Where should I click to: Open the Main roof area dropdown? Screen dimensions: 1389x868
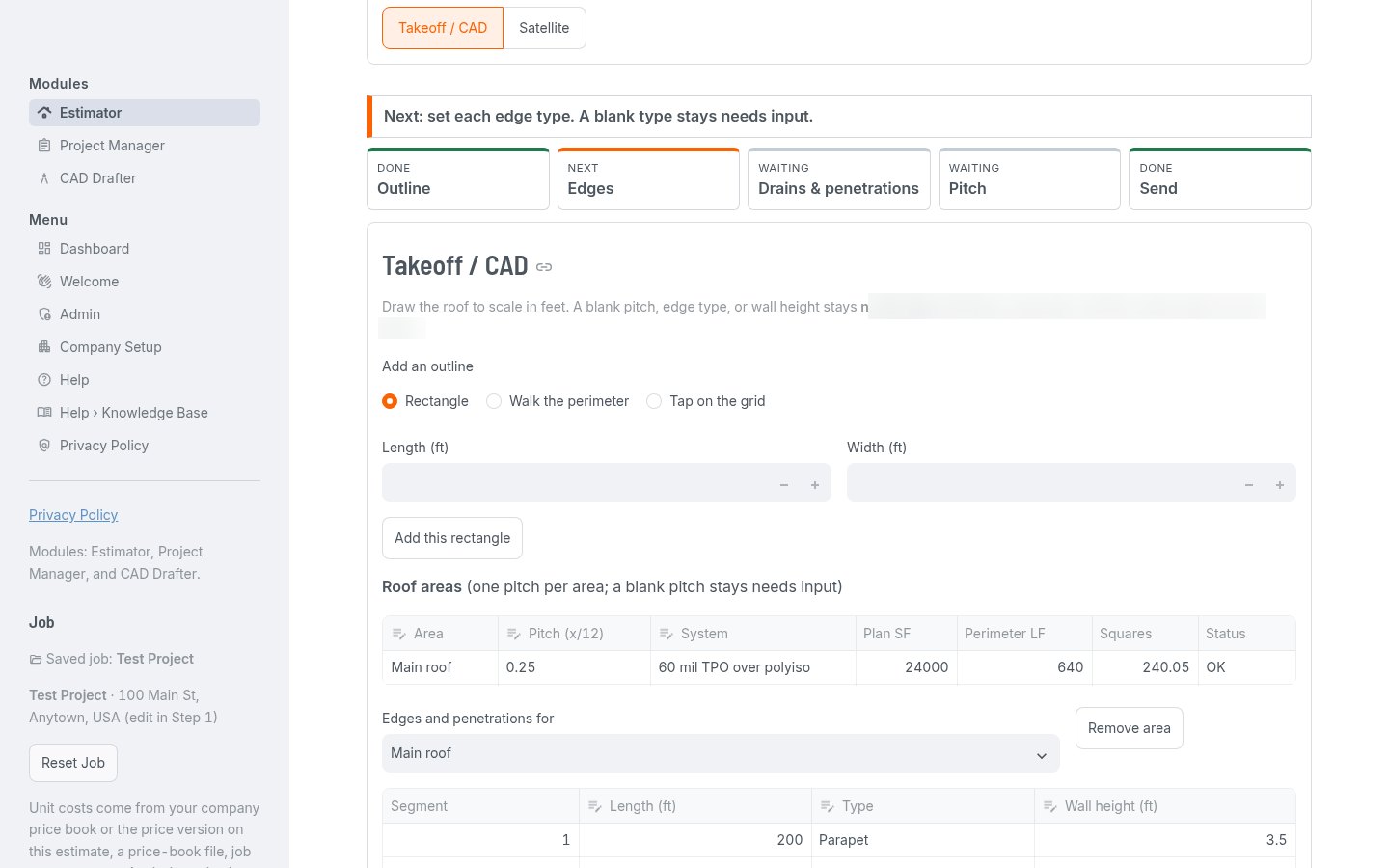pos(721,753)
